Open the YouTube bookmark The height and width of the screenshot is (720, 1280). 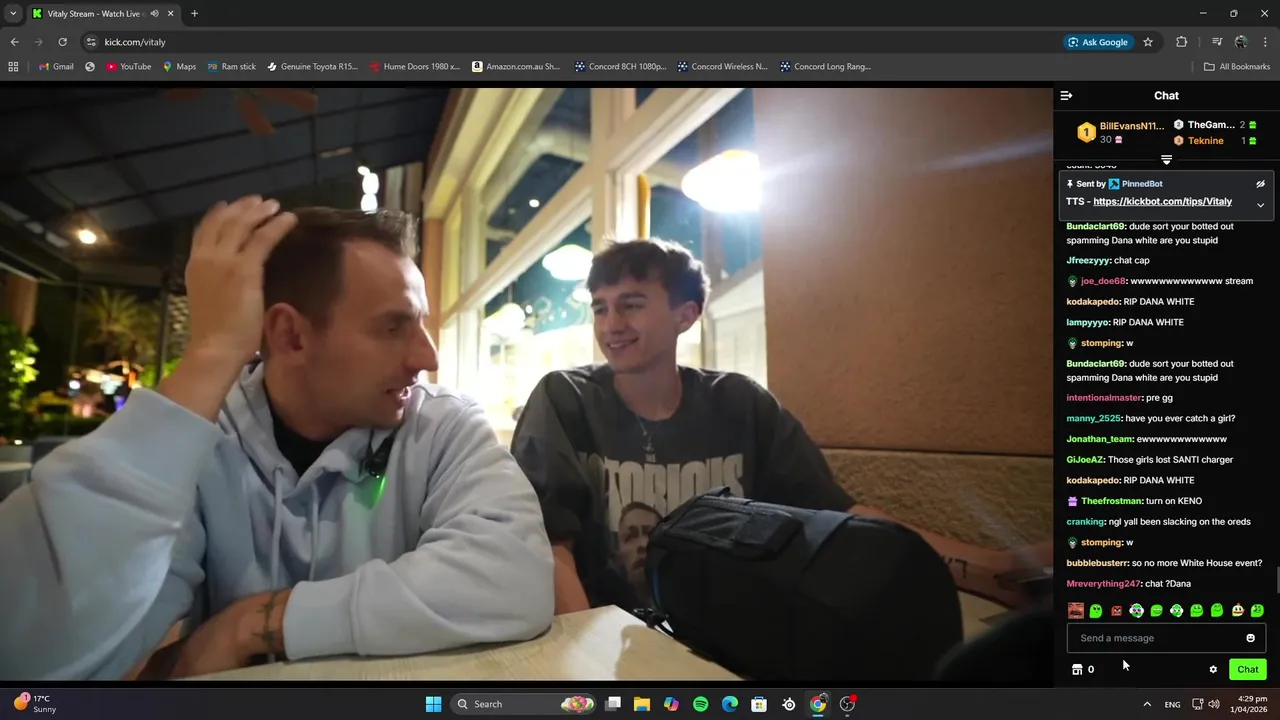pos(129,67)
